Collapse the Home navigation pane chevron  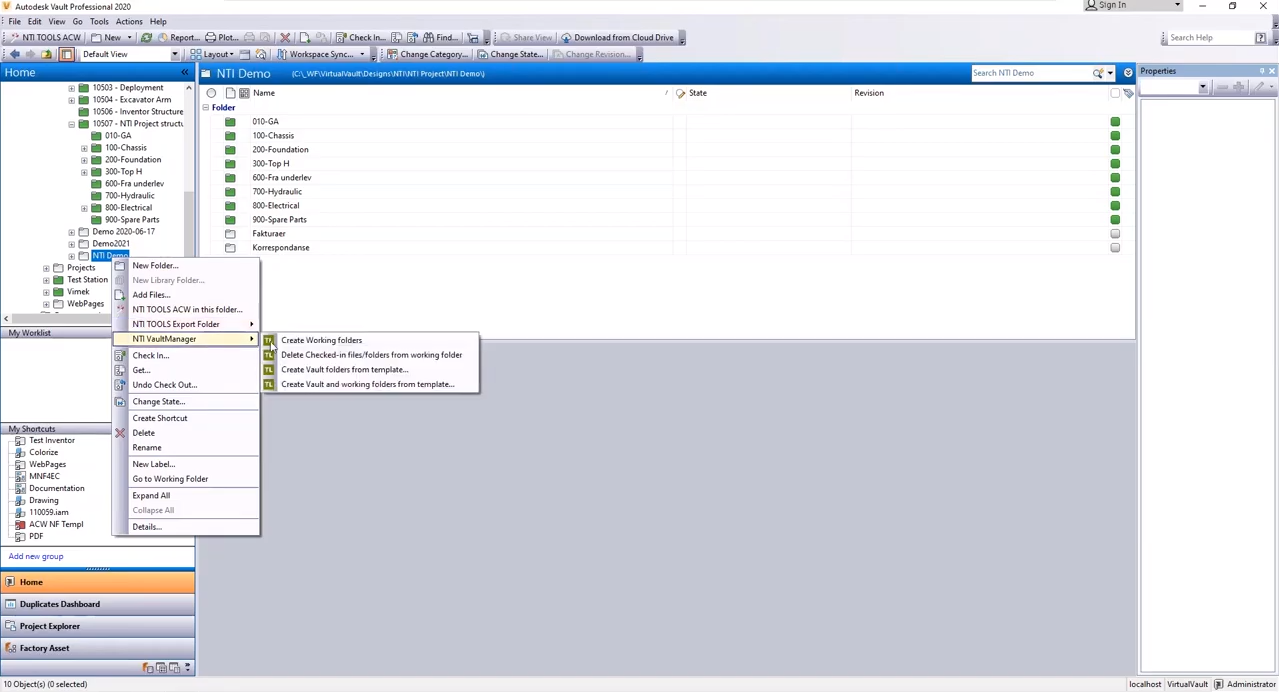pos(185,73)
